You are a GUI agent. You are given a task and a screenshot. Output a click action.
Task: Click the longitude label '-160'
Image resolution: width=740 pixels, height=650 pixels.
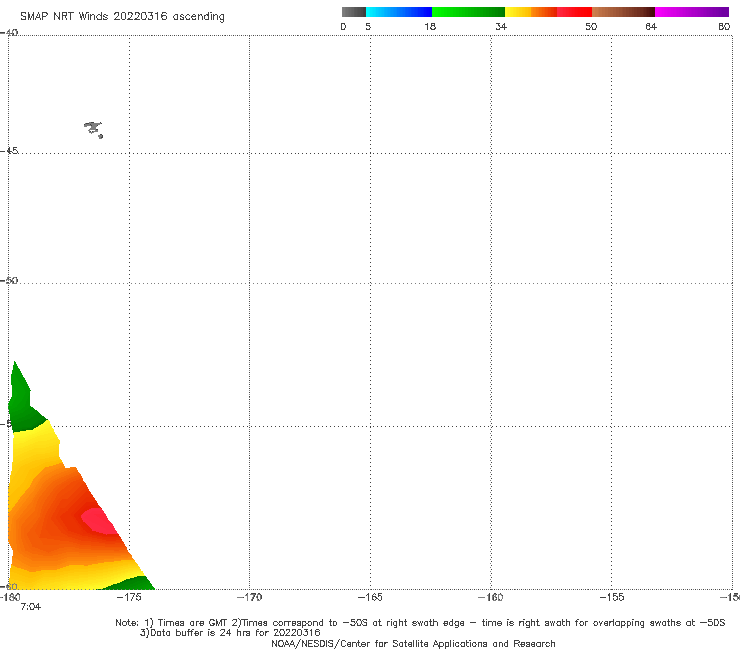coord(491,597)
